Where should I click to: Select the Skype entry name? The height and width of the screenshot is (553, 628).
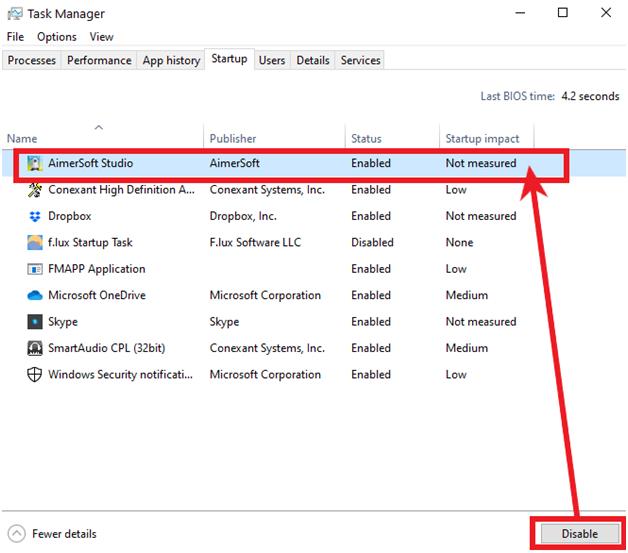coord(63,322)
